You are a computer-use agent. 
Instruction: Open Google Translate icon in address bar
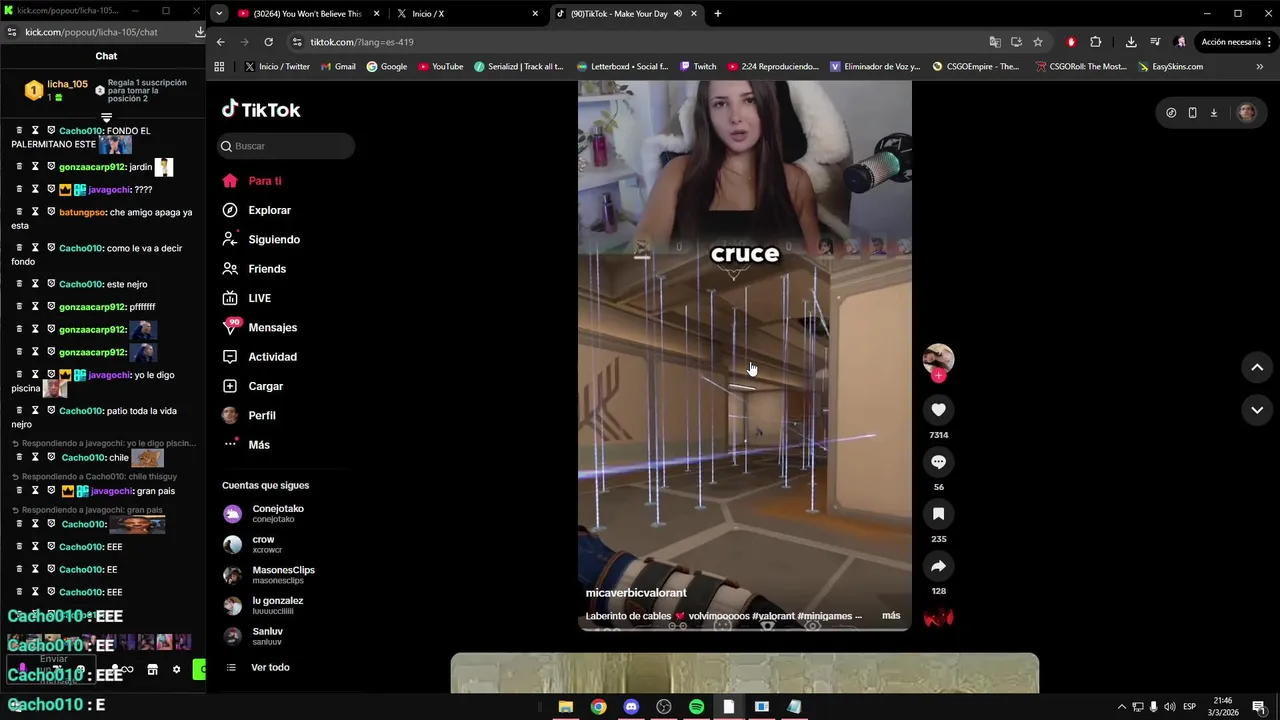pos(994,42)
